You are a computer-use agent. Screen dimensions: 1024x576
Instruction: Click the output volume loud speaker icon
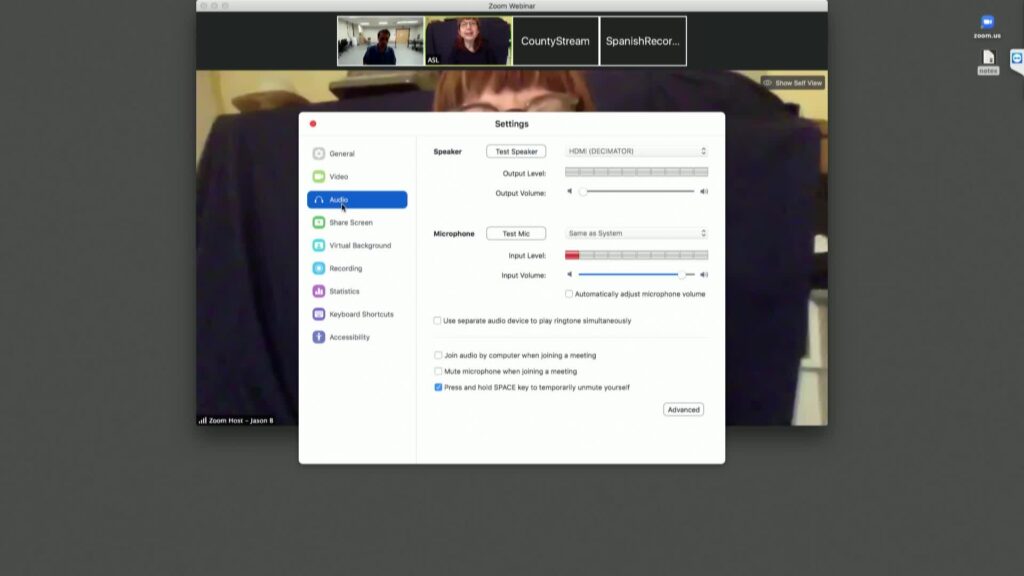tap(704, 191)
